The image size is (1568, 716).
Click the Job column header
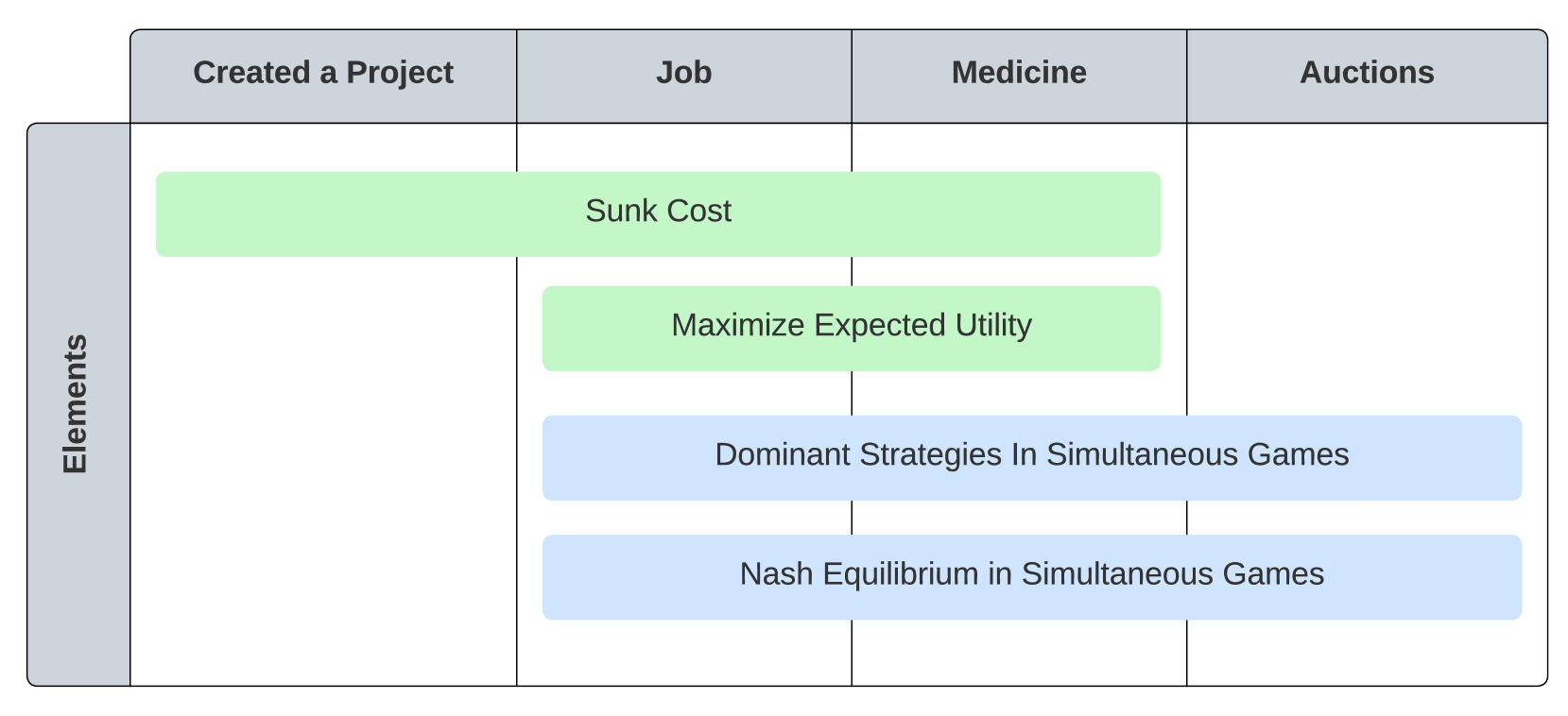pos(683,74)
